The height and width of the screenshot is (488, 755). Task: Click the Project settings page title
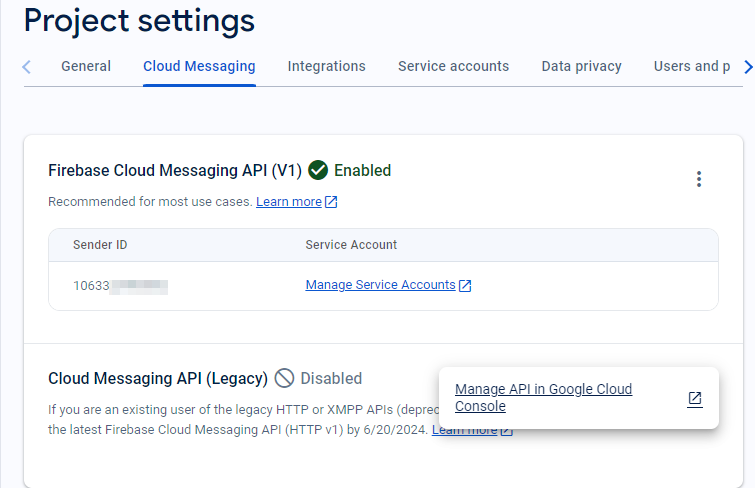pyautogui.click(x=139, y=21)
